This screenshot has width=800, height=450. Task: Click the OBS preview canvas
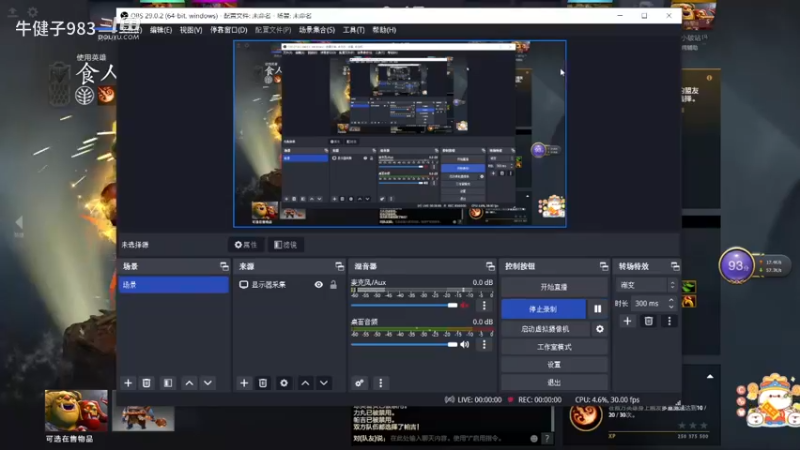(400, 134)
